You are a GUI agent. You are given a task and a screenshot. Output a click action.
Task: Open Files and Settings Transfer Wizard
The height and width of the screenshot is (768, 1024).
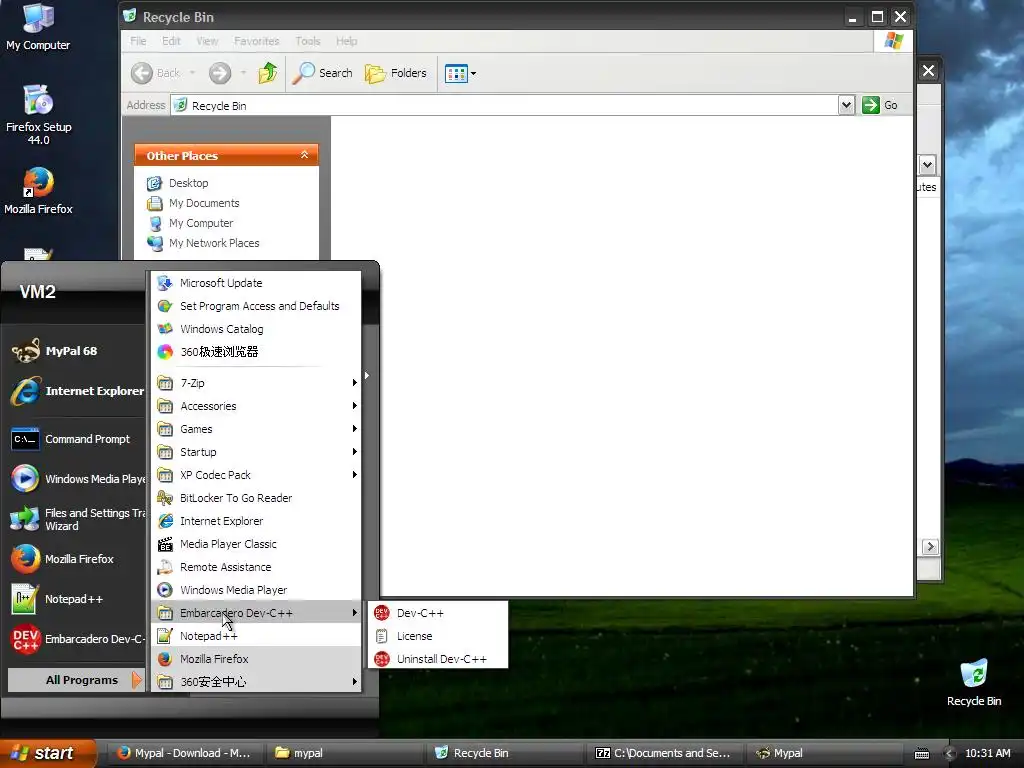(x=76, y=519)
